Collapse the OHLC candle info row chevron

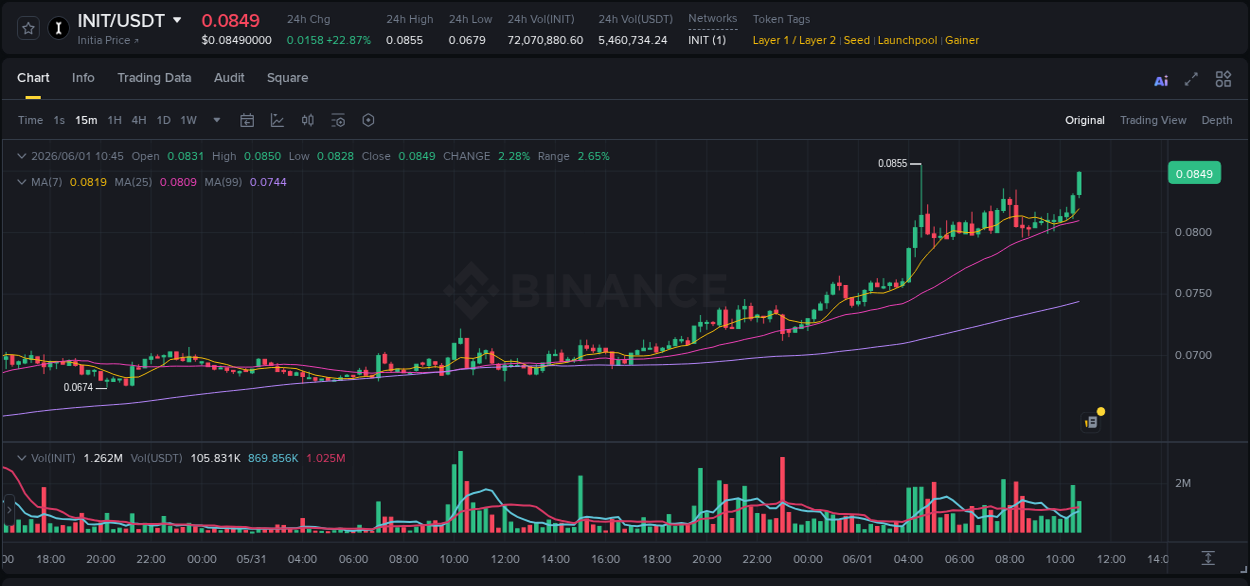[x=22, y=156]
